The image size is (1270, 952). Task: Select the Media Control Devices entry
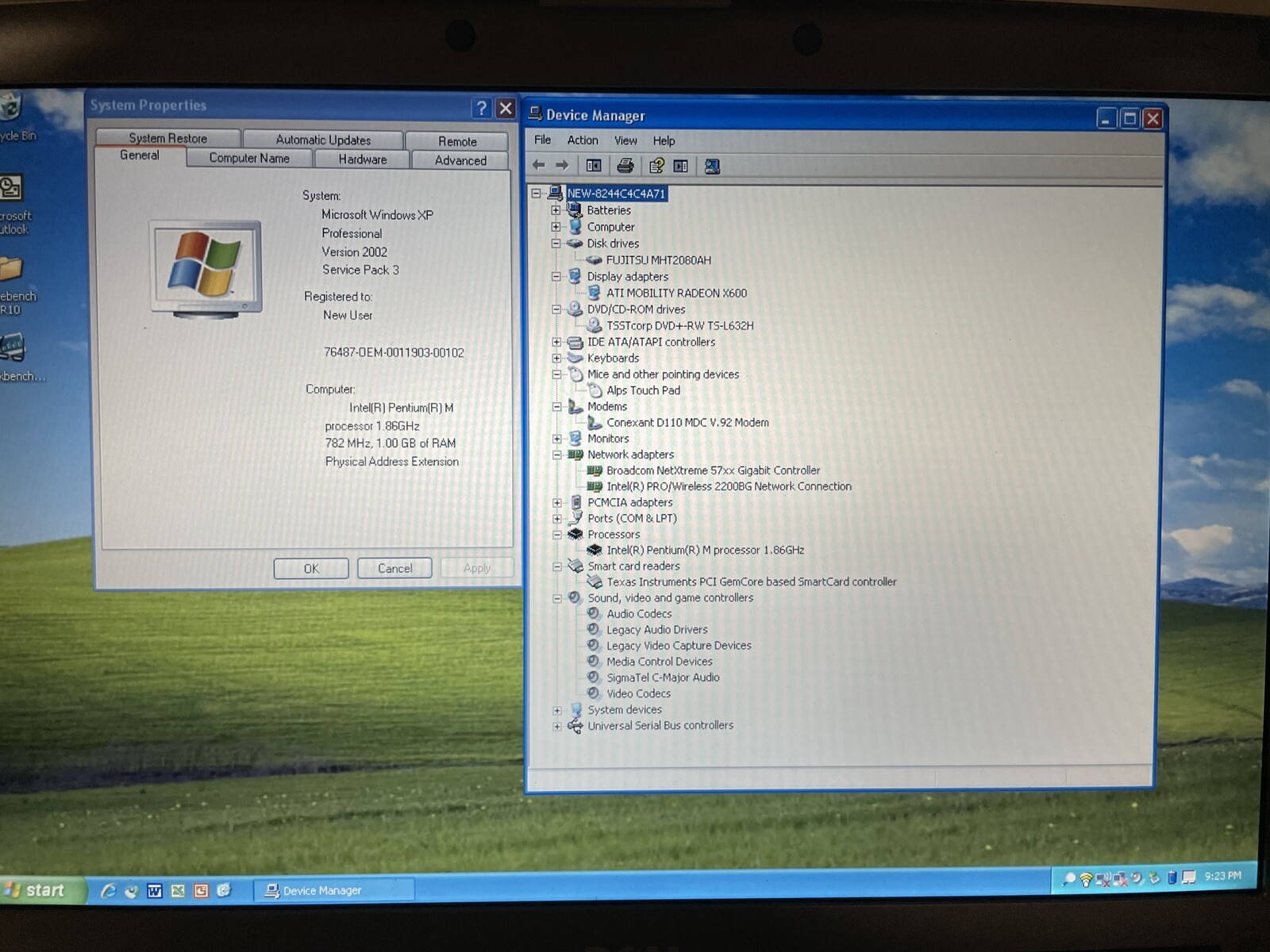coord(659,661)
